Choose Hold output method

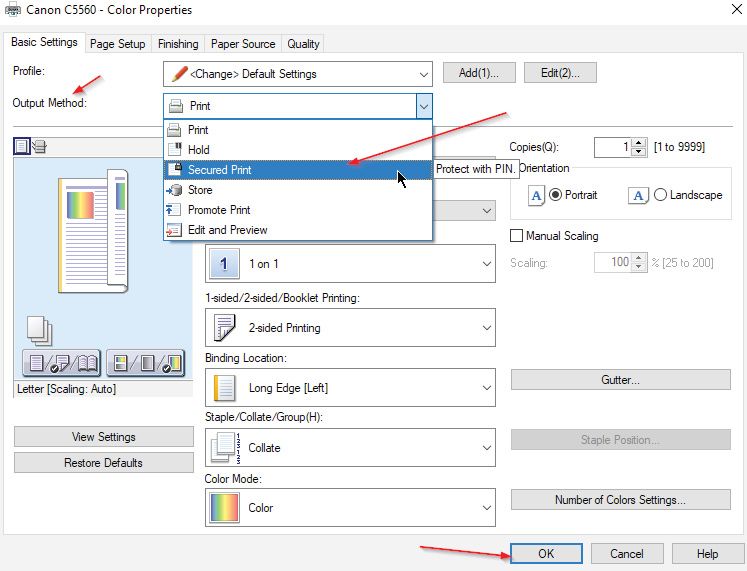tap(298, 150)
